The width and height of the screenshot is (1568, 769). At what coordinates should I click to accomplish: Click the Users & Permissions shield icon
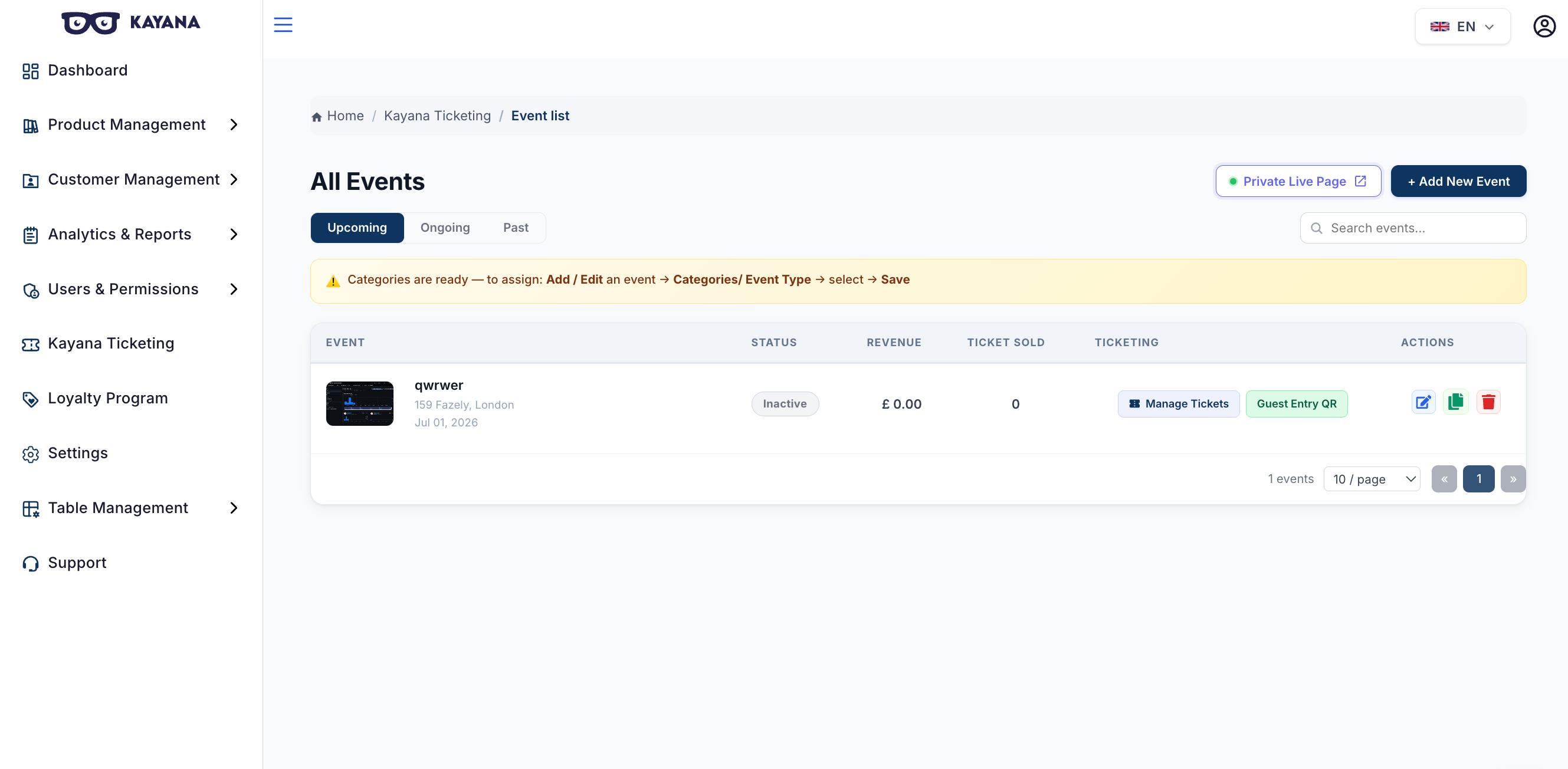point(31,290)
